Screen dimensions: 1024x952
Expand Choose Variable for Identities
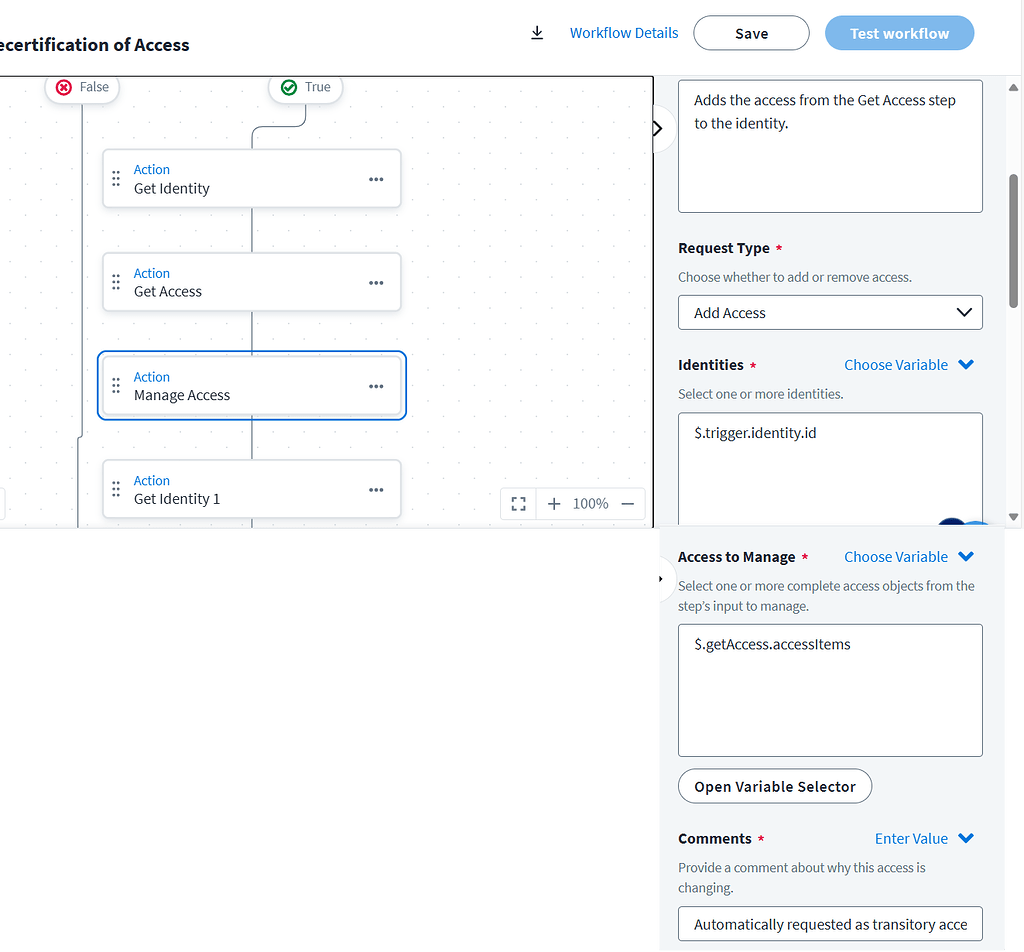coord(908,364)
